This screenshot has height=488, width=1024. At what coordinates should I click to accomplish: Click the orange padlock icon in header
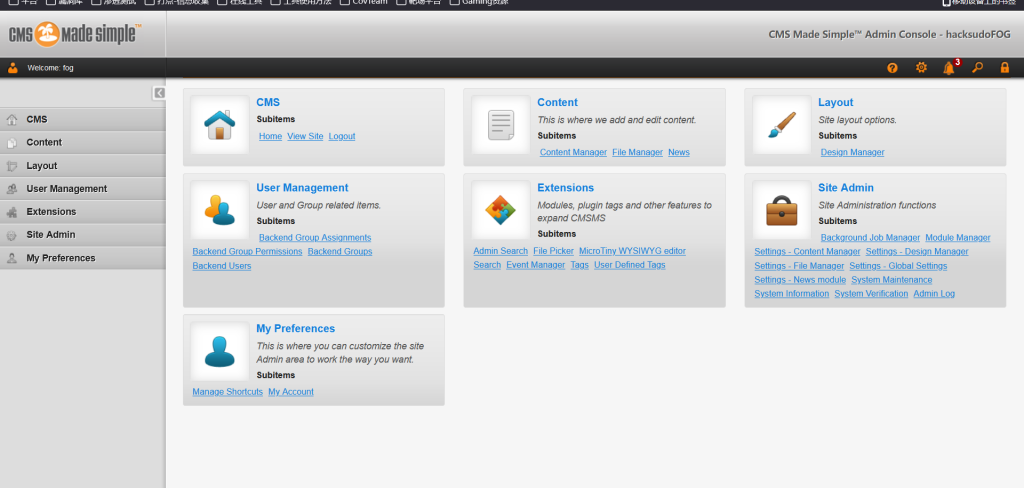pyautogui.click(x=1004, y=67)
